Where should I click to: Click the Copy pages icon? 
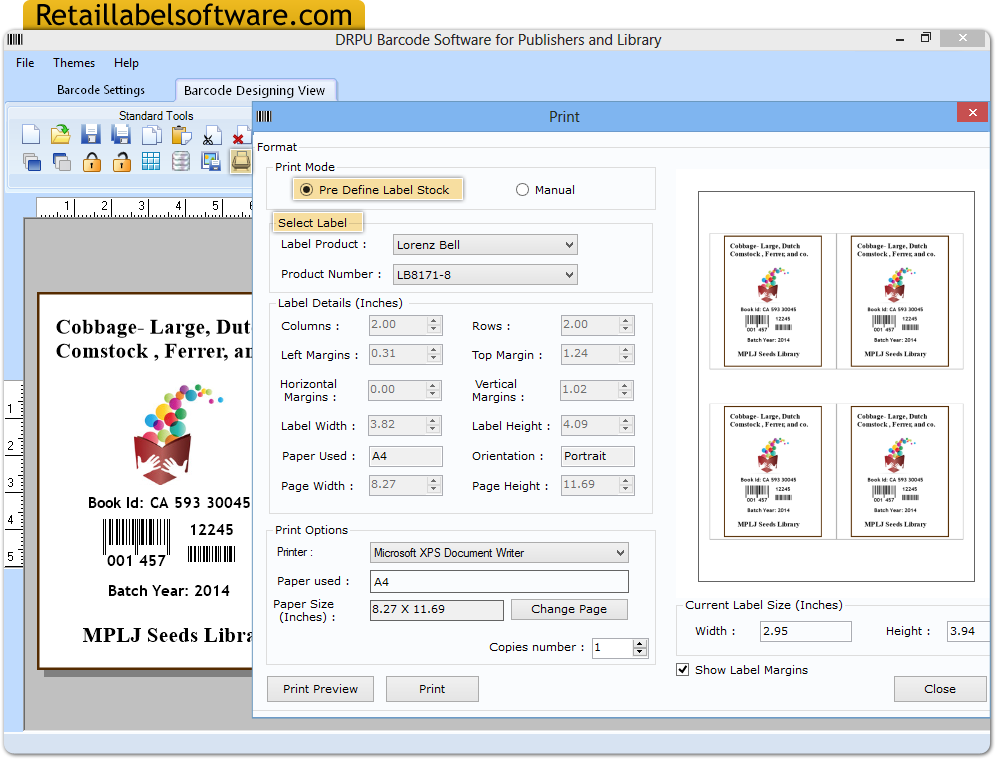click(x=151, y=135)
